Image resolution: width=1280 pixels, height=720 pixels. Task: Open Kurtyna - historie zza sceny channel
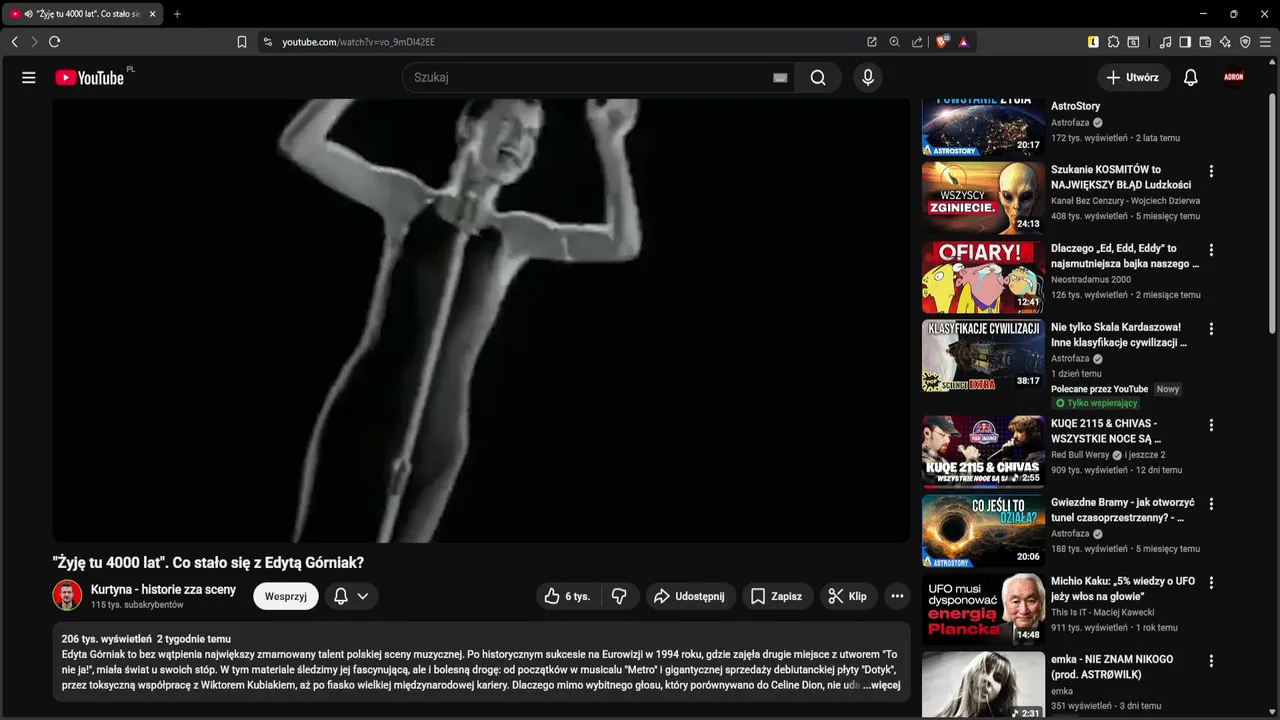pyautogui.click(x=163, y=590)
